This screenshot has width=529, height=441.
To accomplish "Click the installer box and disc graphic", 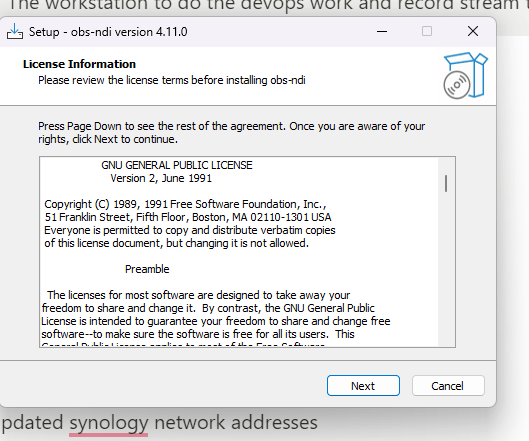I will coord(465,75).
